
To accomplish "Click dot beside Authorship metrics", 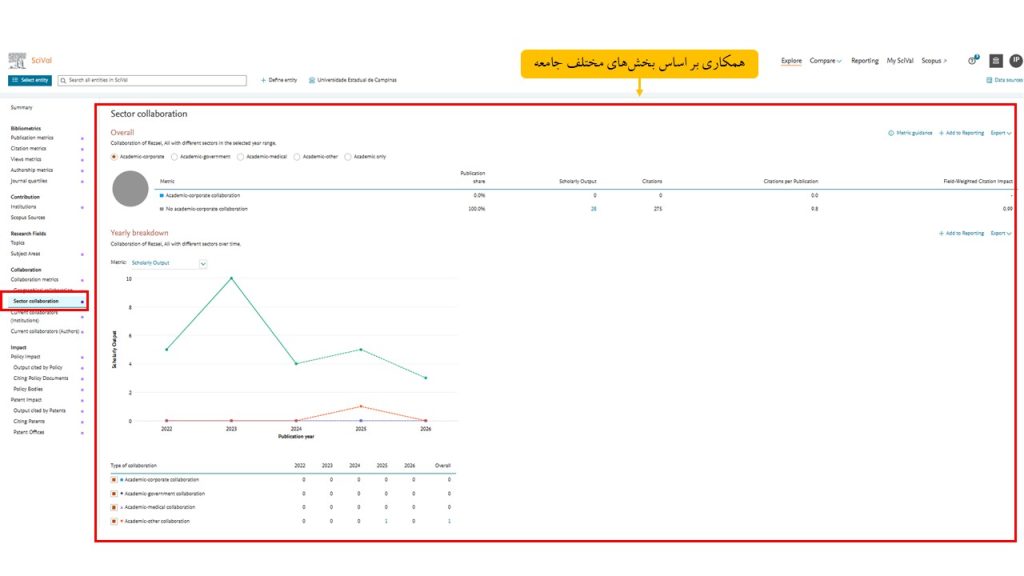I will tap(82, 170).
